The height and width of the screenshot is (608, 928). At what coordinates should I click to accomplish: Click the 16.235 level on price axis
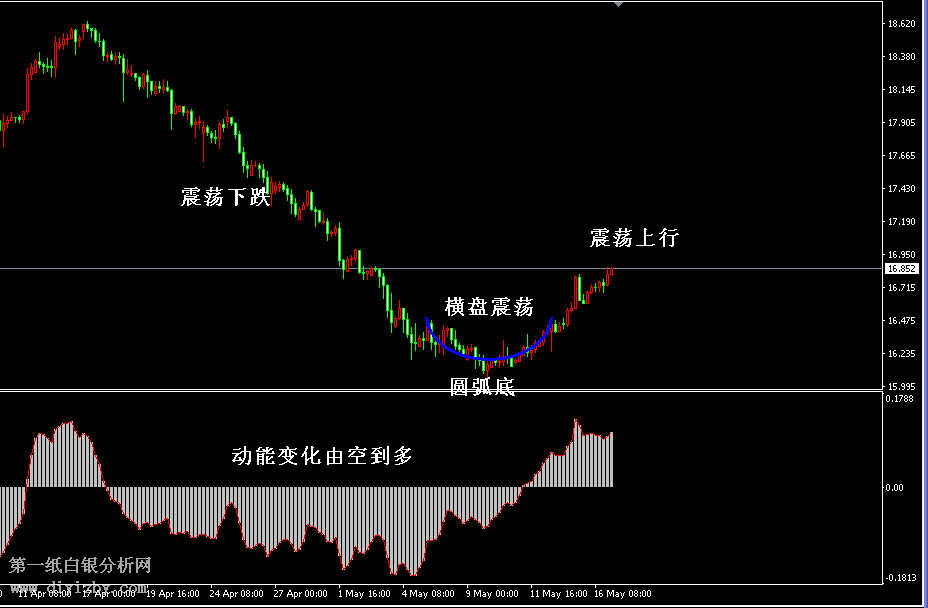tap(902, 354)
